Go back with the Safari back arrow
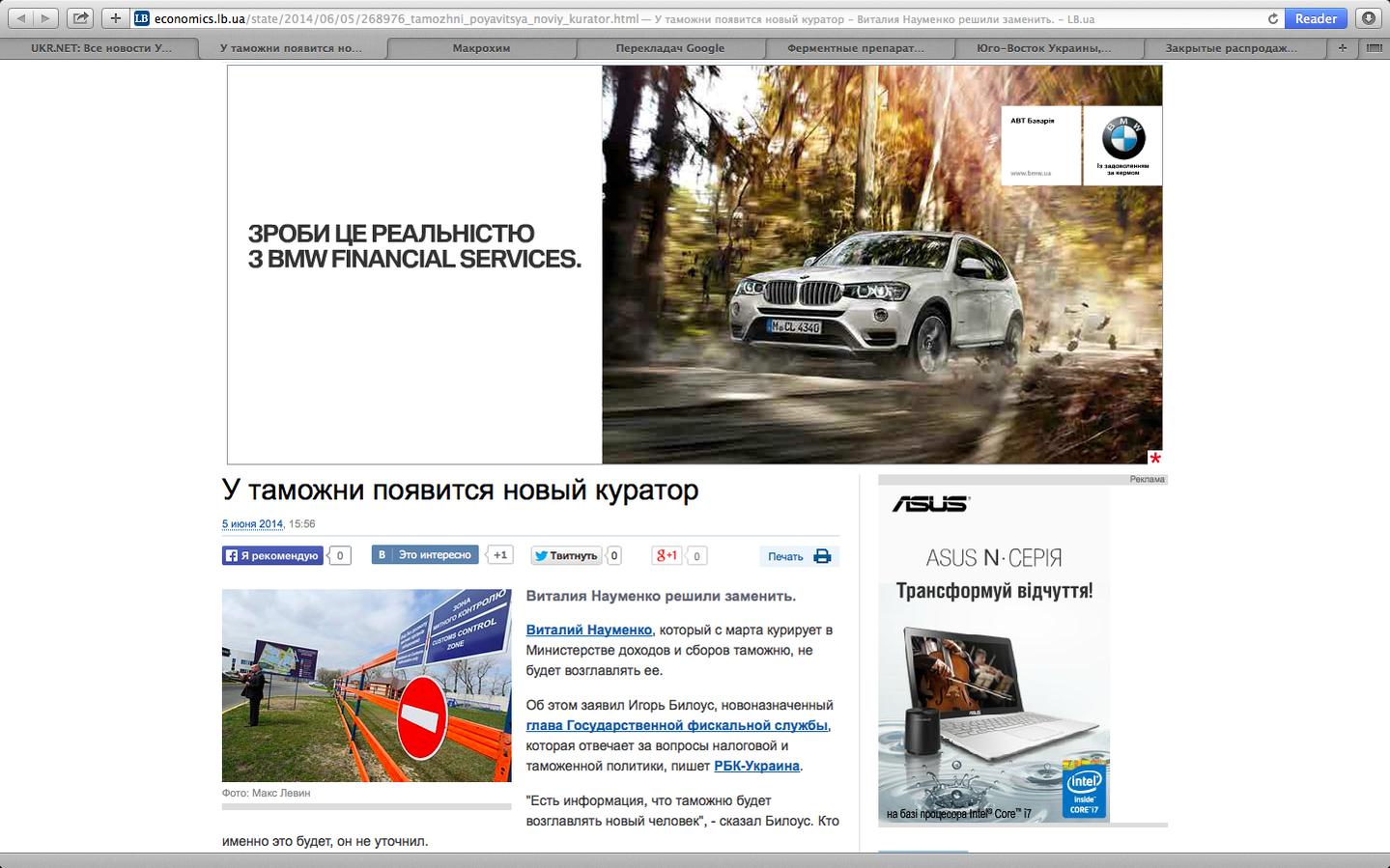 (21, 18)
